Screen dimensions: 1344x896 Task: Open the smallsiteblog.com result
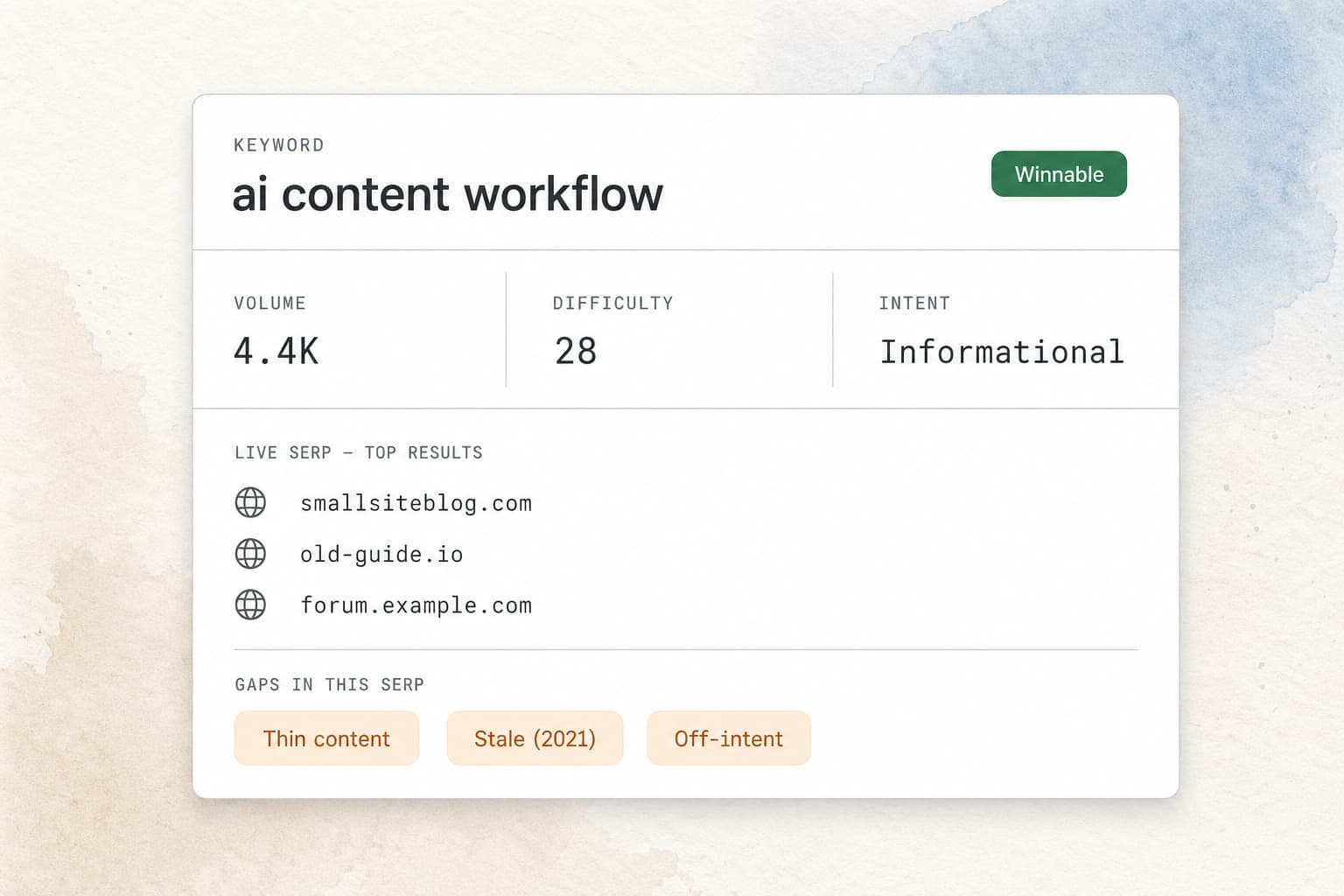[416, 503]
